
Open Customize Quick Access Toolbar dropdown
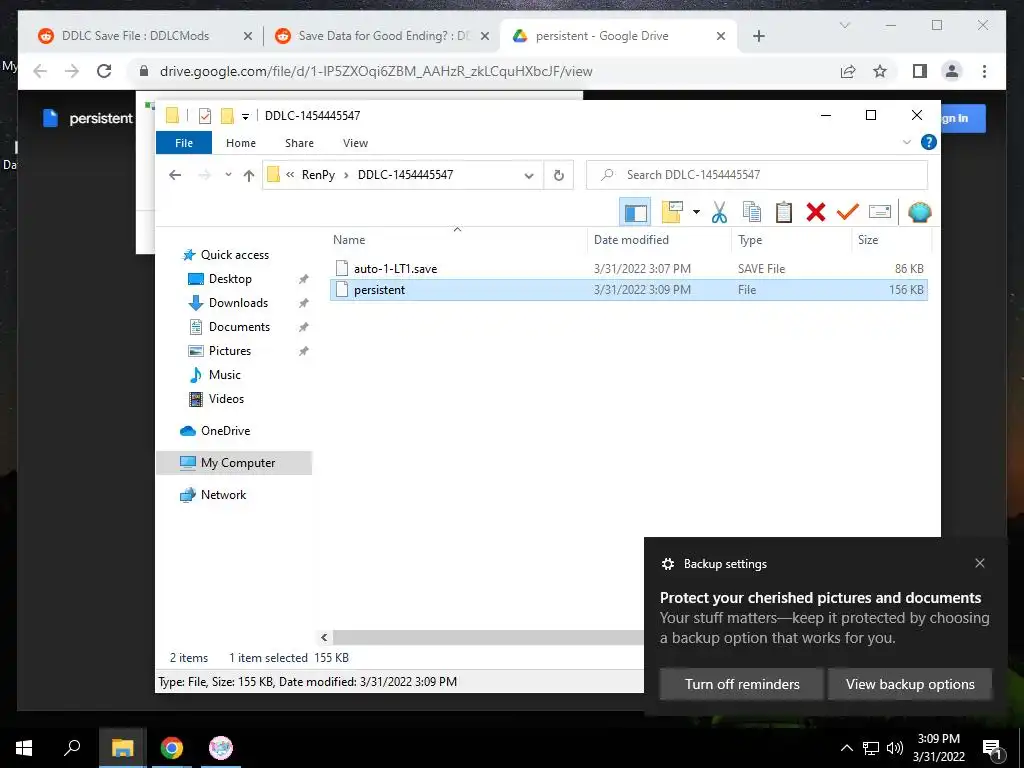click(245, 116)
